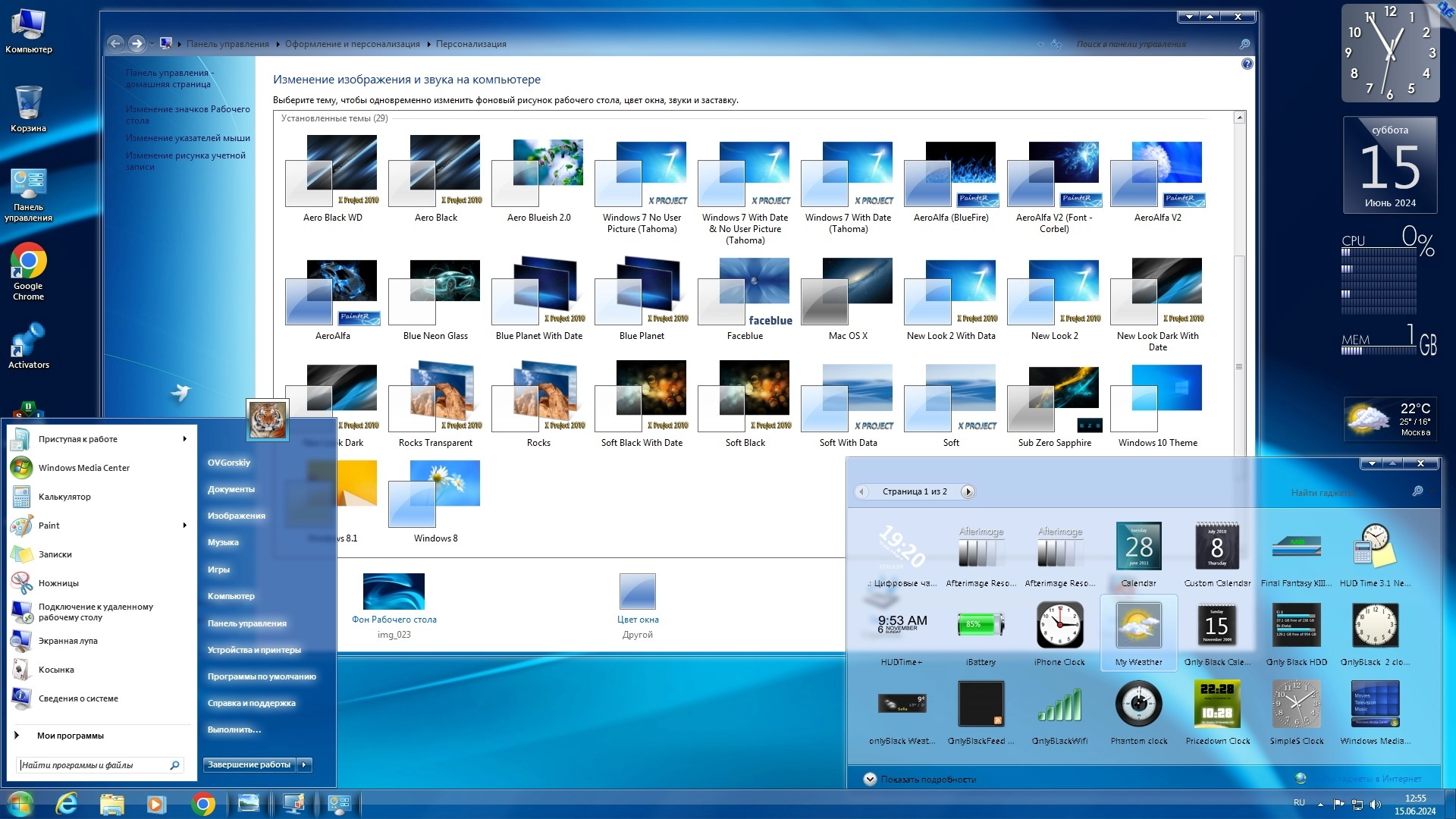Image resolution: width=1456 pixels, height=819 pixels.
Task: Open the iPhone Clock gadget
Action: 1059,626
